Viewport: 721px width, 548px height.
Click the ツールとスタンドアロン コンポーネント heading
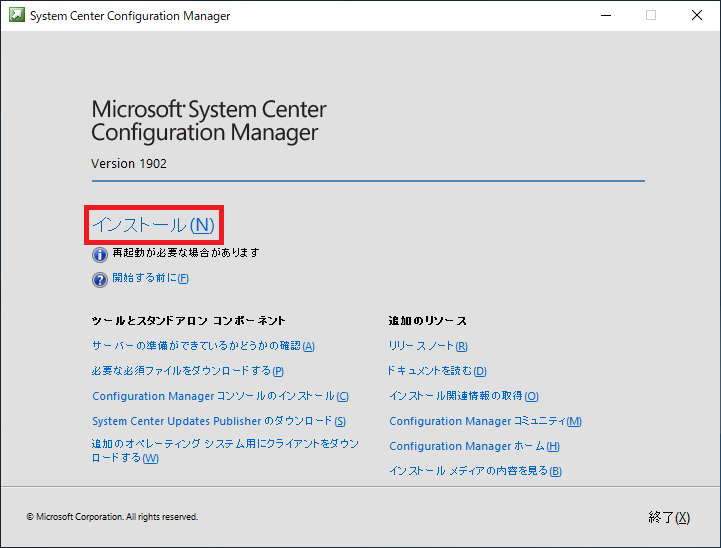coord(188,320)
